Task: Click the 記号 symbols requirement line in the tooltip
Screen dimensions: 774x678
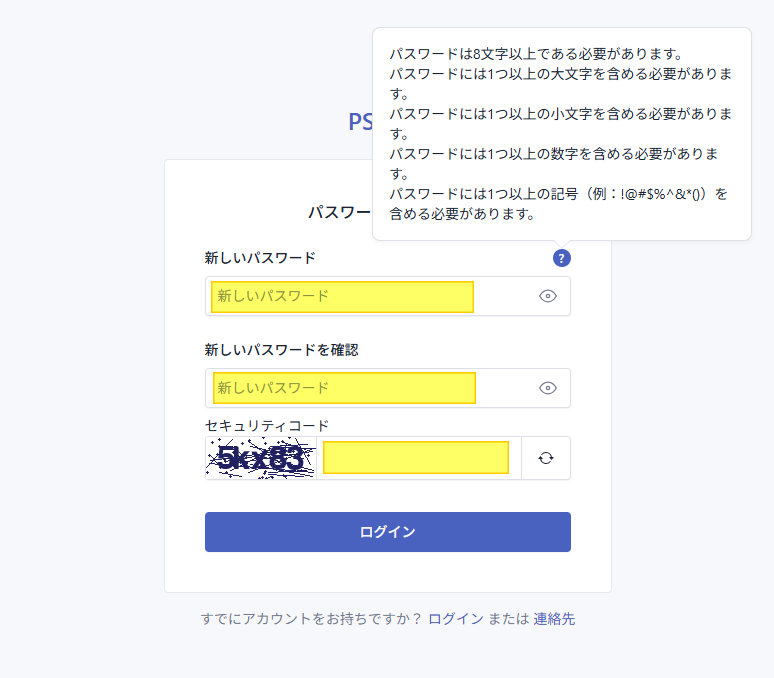Action: (x=559, y=204)
